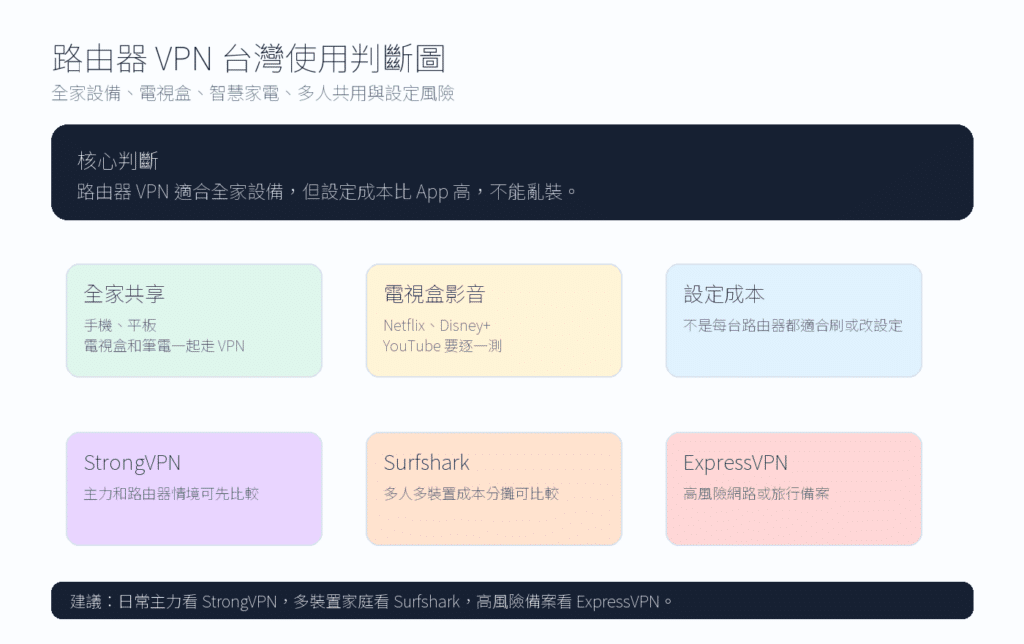Image resolution: width=1024 pixels, height=644 pixels.
Task: Select the sentence 路由器 VPN 適合全家設備
Action: 327,192
